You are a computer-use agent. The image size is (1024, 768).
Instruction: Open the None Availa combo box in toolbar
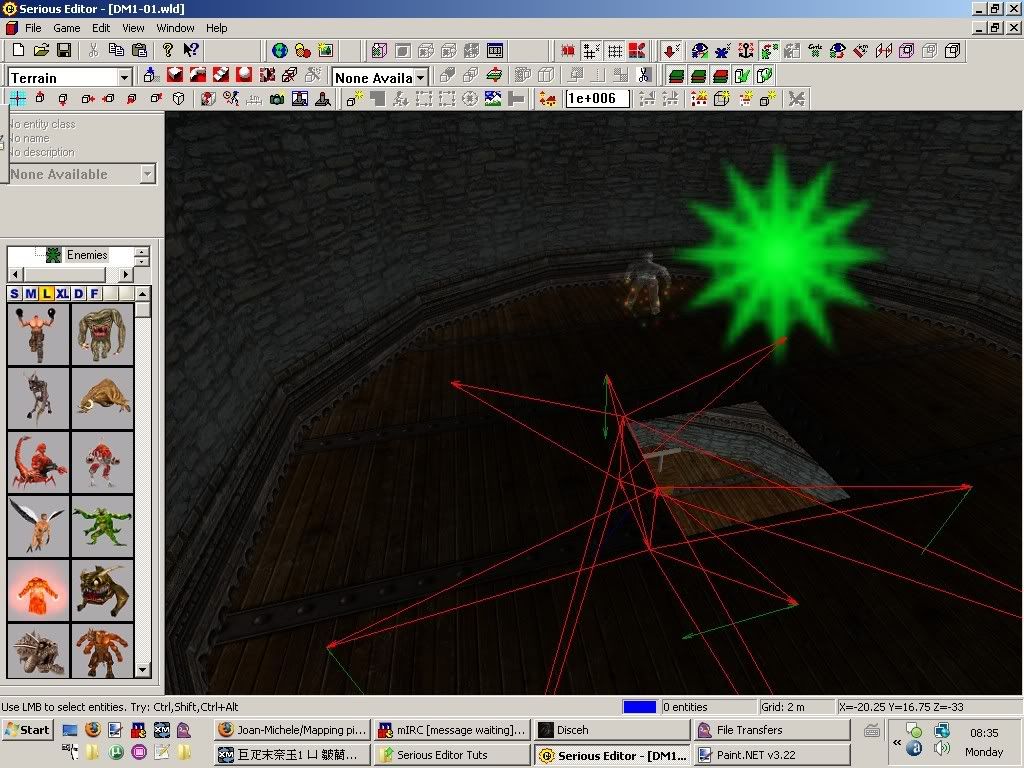point(421,78)
